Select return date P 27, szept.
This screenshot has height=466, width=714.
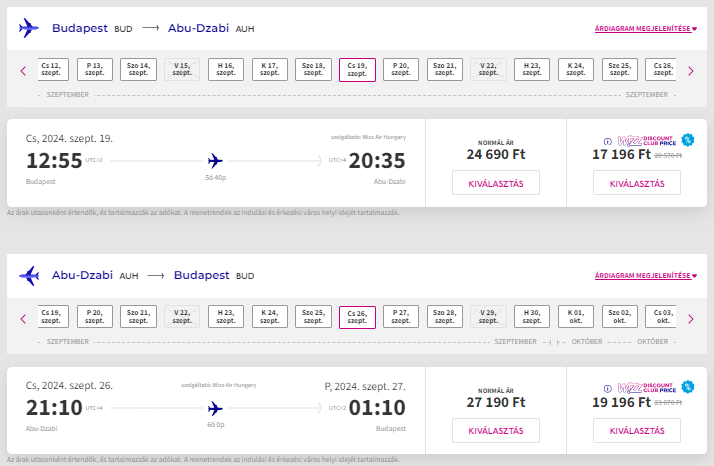tap(401, 317)
